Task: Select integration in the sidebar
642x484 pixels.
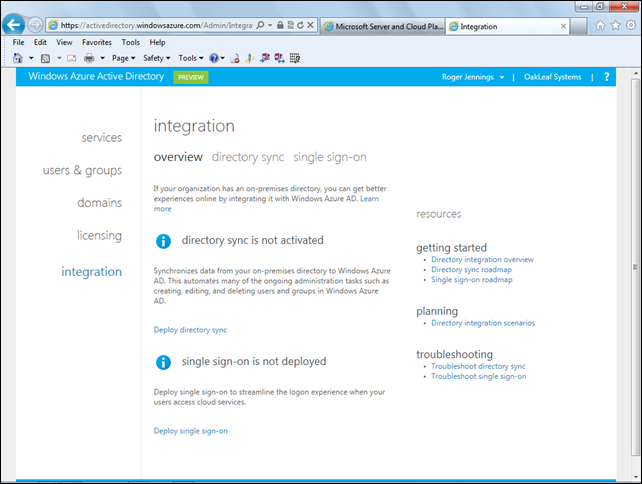Action: point(92,271)
